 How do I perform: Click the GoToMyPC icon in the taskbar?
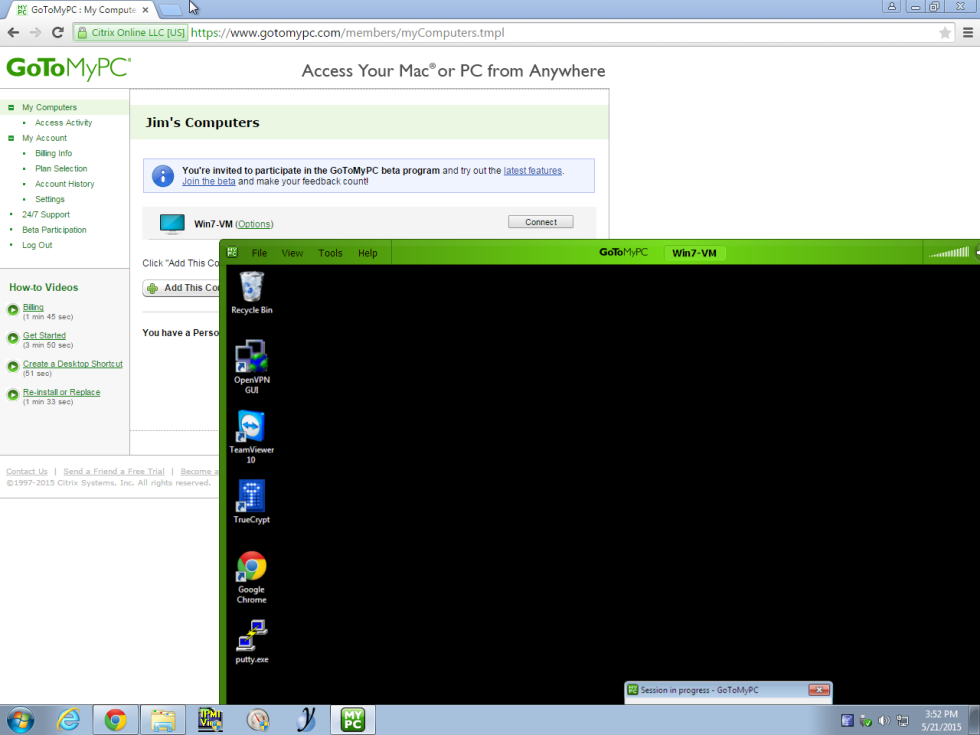point(353,719)
